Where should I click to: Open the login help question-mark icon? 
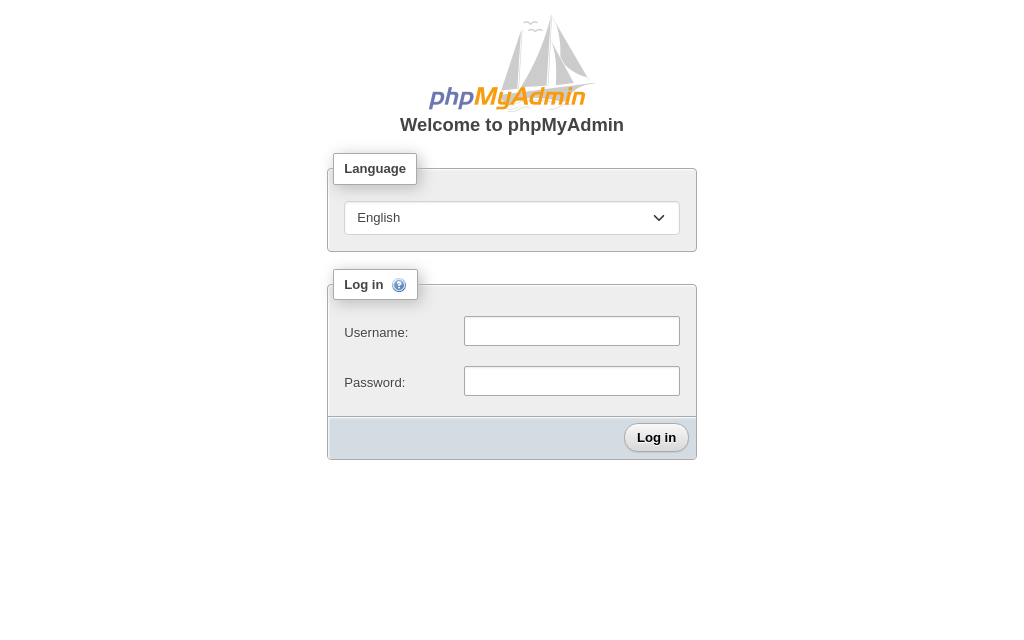point(398,285)
